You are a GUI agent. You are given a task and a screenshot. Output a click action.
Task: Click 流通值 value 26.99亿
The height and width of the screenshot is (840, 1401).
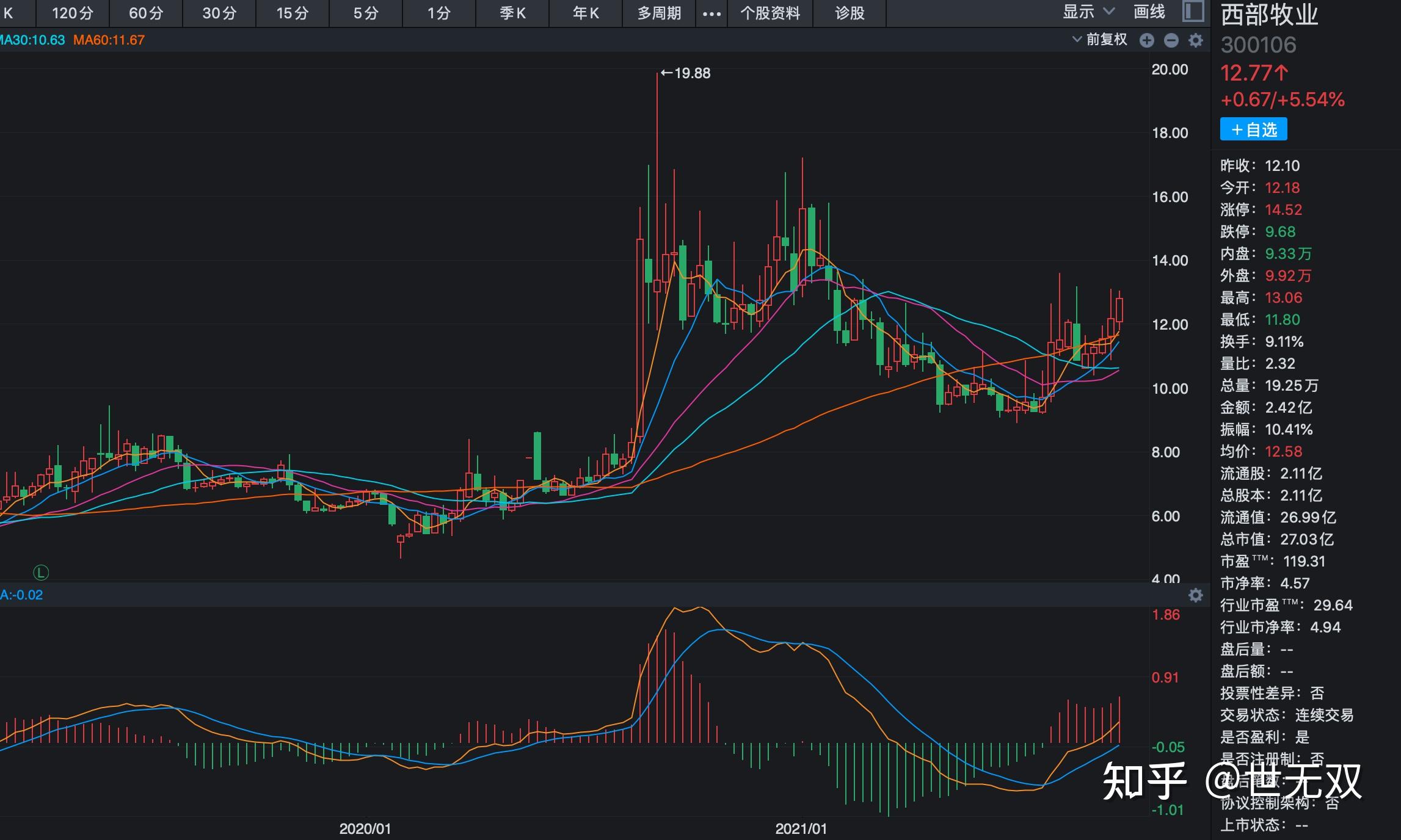point(1308,517)
